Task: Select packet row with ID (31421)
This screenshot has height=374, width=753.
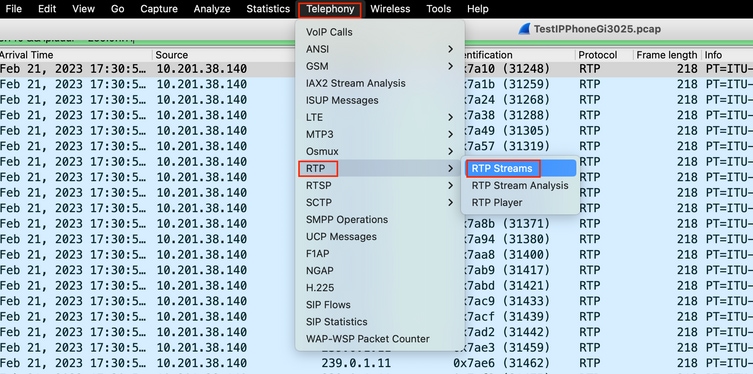Action: click(x=376, y=286)
